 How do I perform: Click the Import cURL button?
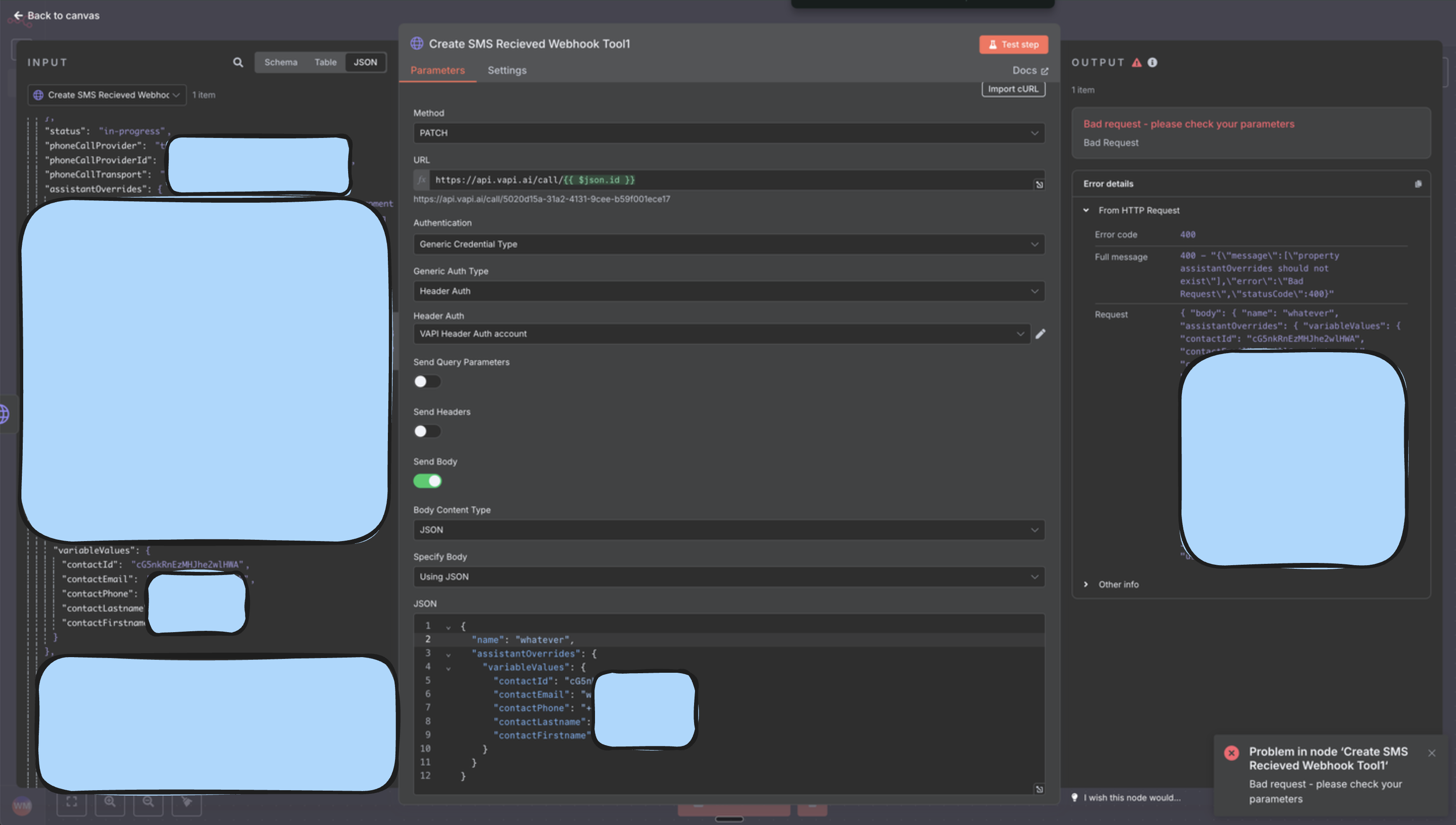(1013, 89)
